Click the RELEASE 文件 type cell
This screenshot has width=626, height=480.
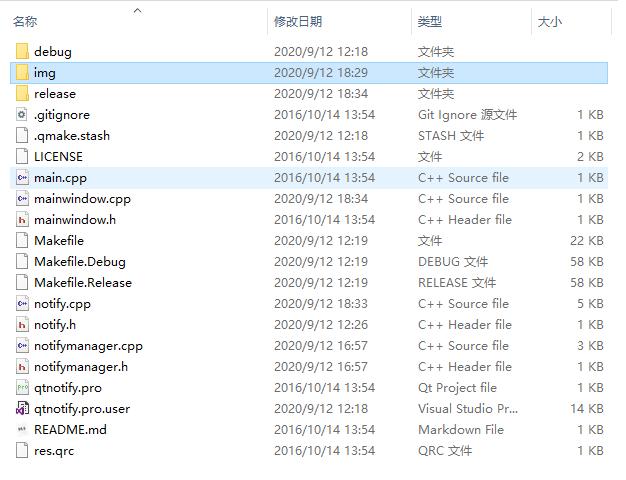(457, 283)
